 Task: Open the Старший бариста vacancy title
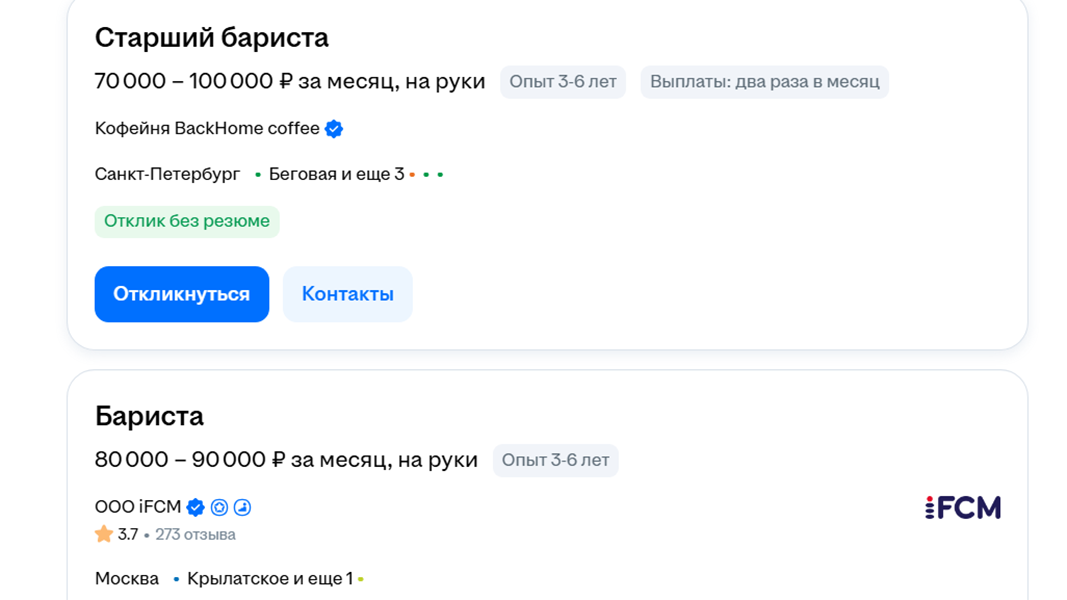click(x=211, y=38)
